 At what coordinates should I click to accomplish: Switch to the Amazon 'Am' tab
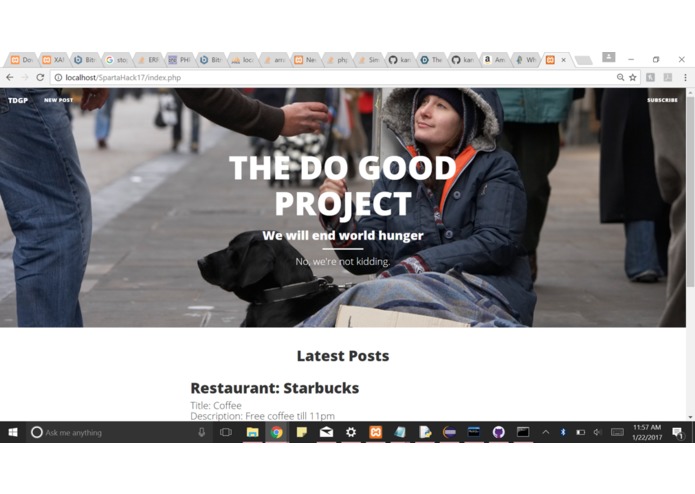tap(494, 60)
